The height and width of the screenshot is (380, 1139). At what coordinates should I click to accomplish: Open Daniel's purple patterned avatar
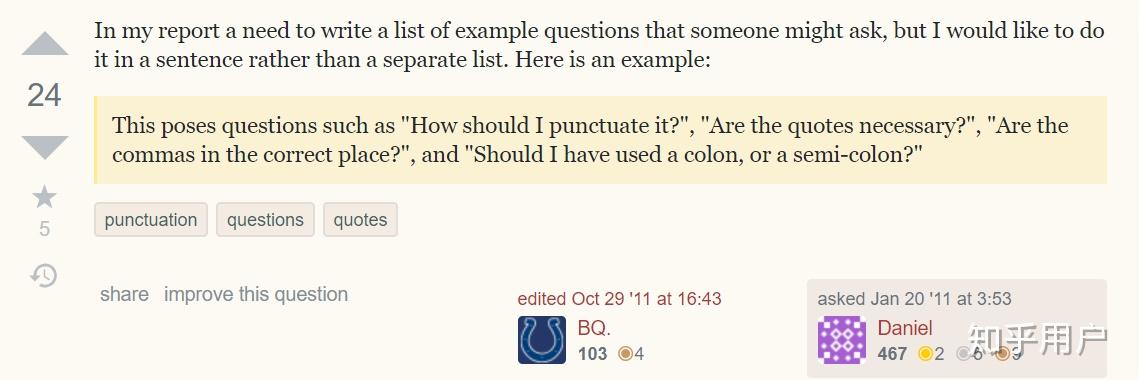(x=842, y=339)
